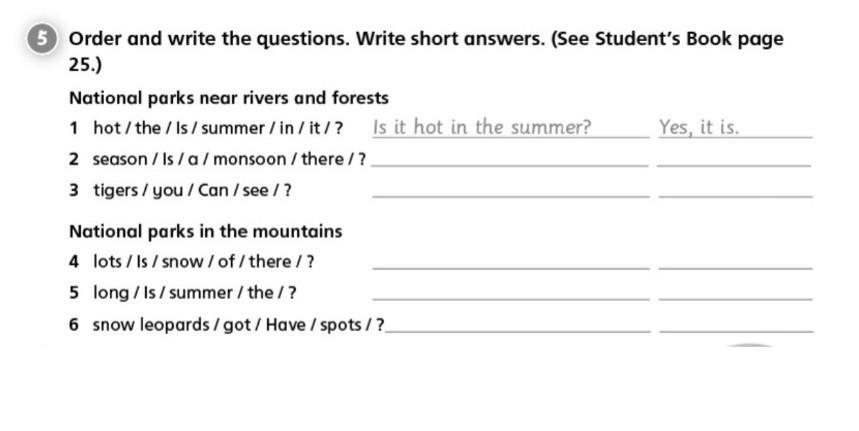Screen dimensions: 859x431
Task: Click the heading 'National parks in the mountains'
Action: coord(205,231)
